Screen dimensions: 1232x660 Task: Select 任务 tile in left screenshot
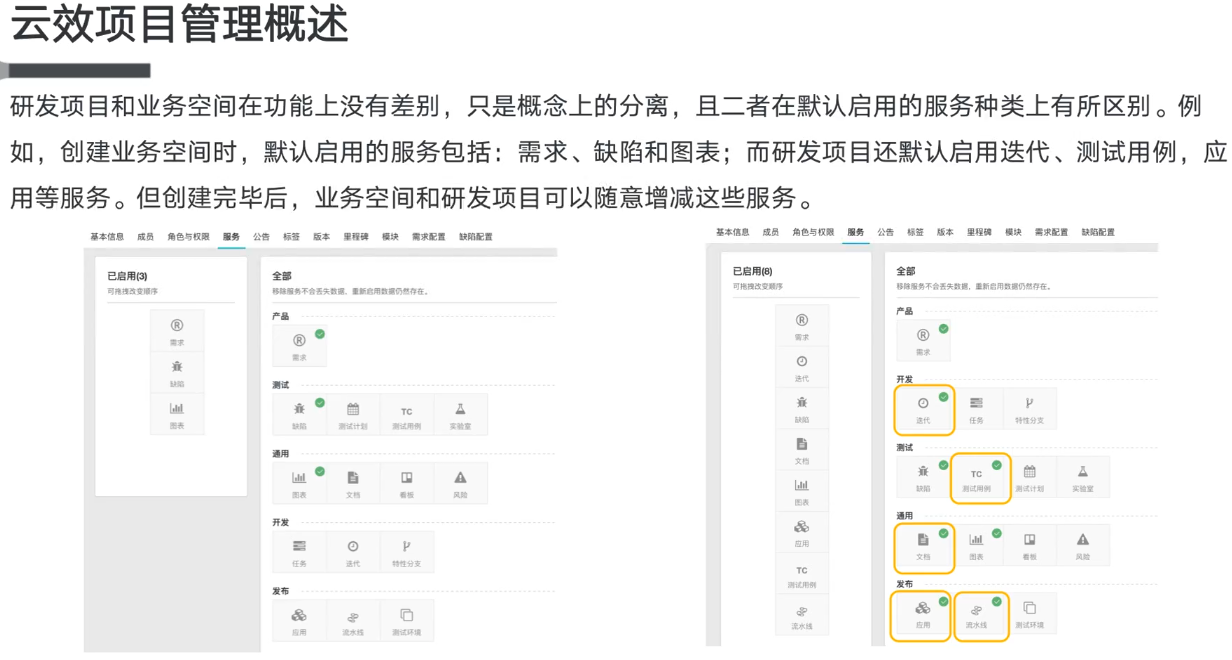pos(299,552)
